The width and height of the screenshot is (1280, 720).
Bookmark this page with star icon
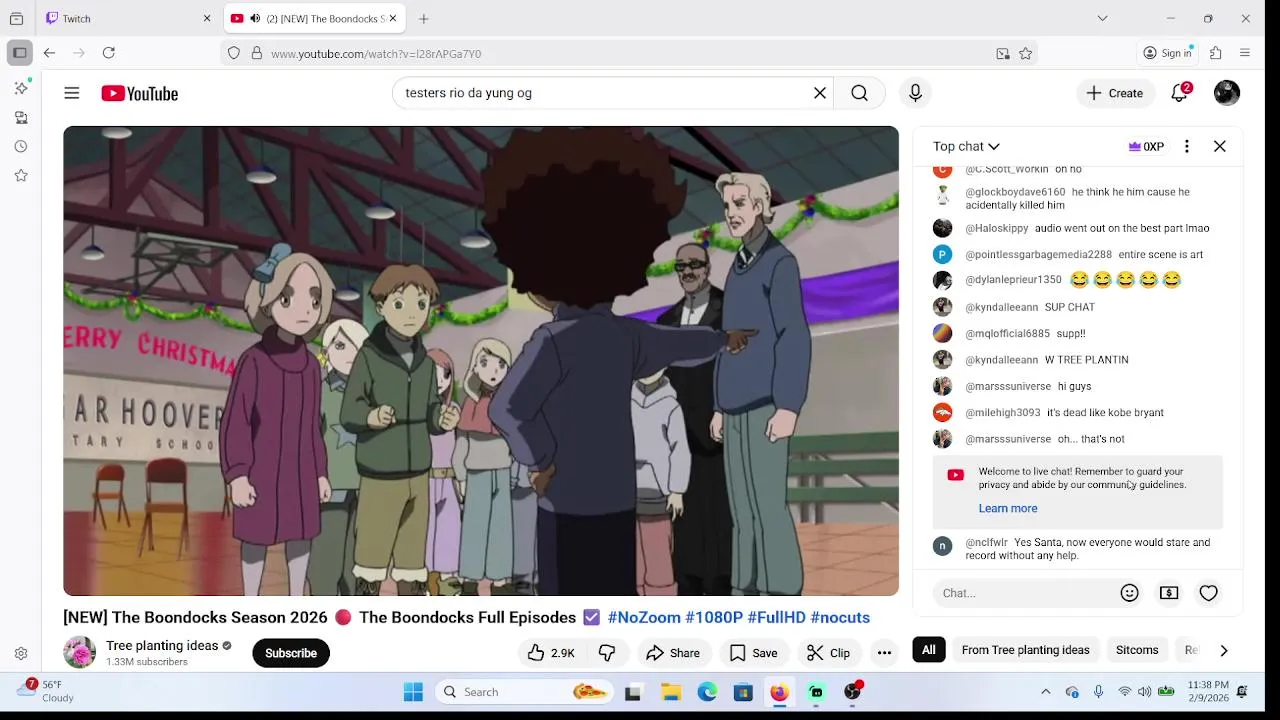tap(1026, 54)
